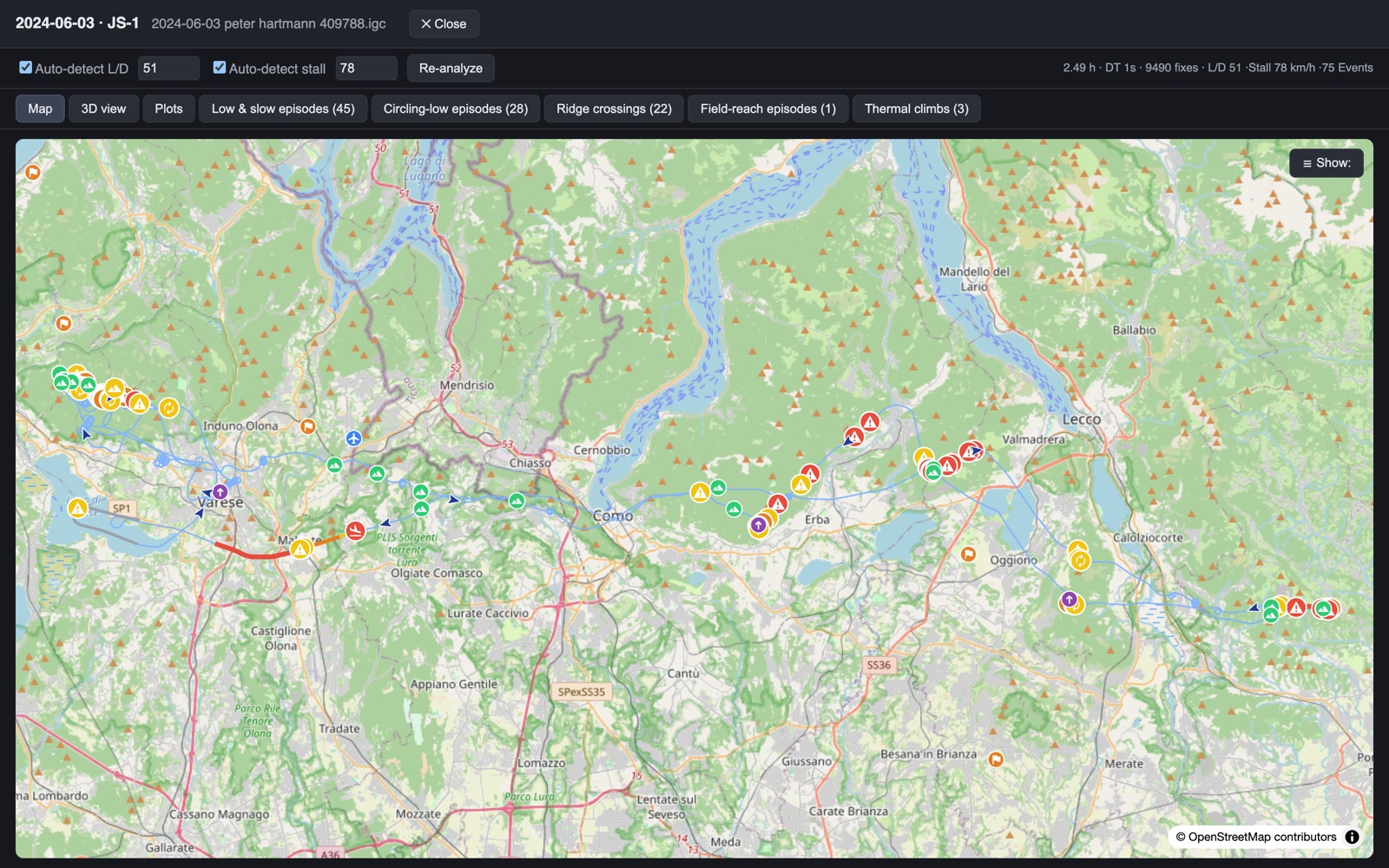Click the orange flag marker near Besana in Brianza
Screen dimensions: 1389x868
pos(996,759)
